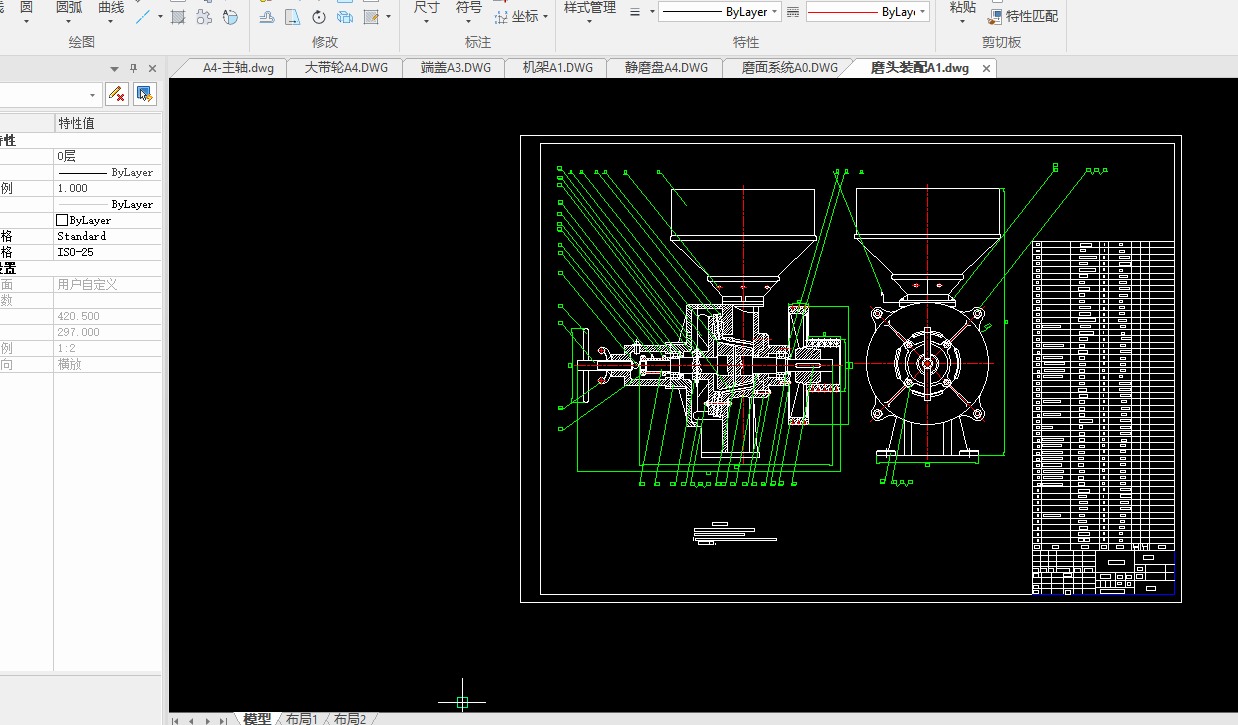Open the red lineweight ByLayer dropdown
The height and width of the screenshot is (725, 1238).
922,12
